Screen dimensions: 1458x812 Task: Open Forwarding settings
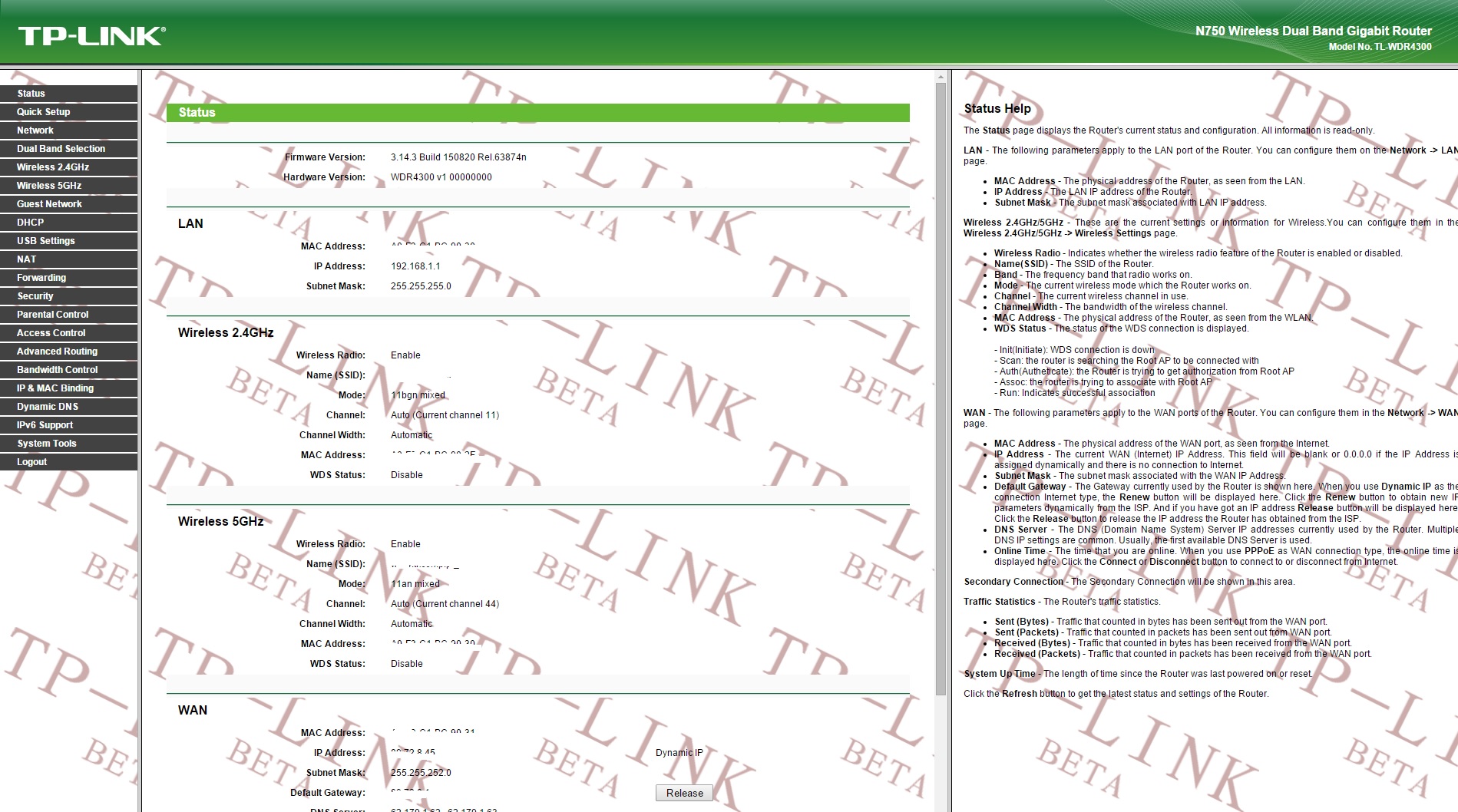pos(41,278)
